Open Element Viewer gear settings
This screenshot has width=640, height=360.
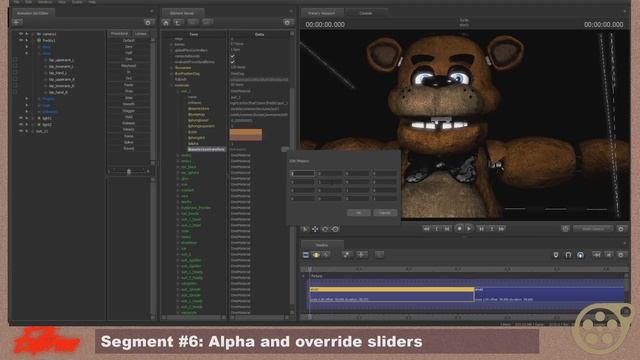tap(287, 22)
